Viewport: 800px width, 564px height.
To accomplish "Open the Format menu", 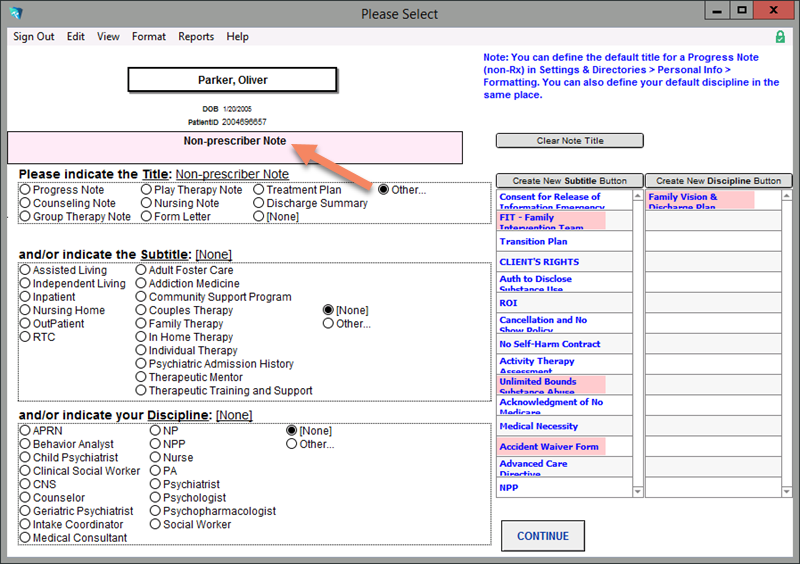I will point(149,37).
